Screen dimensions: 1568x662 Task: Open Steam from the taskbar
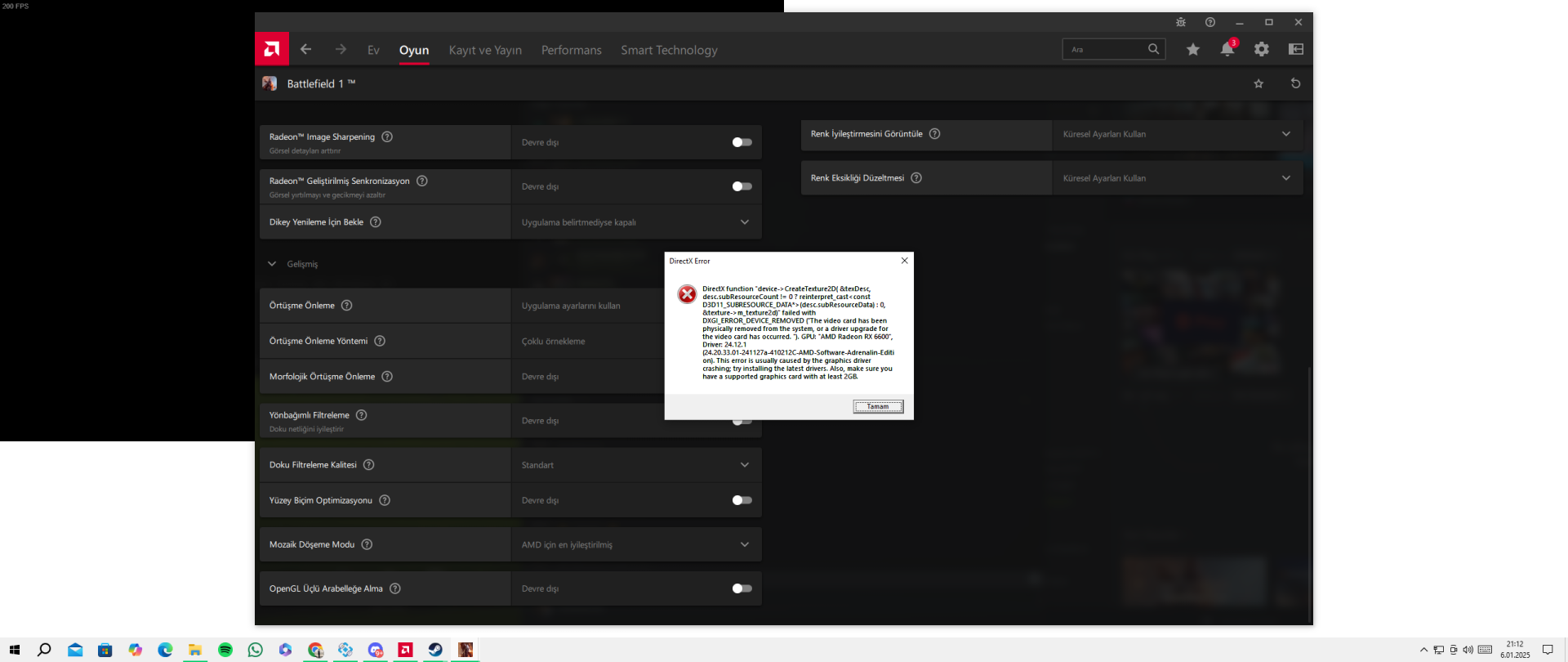(435, 650)
